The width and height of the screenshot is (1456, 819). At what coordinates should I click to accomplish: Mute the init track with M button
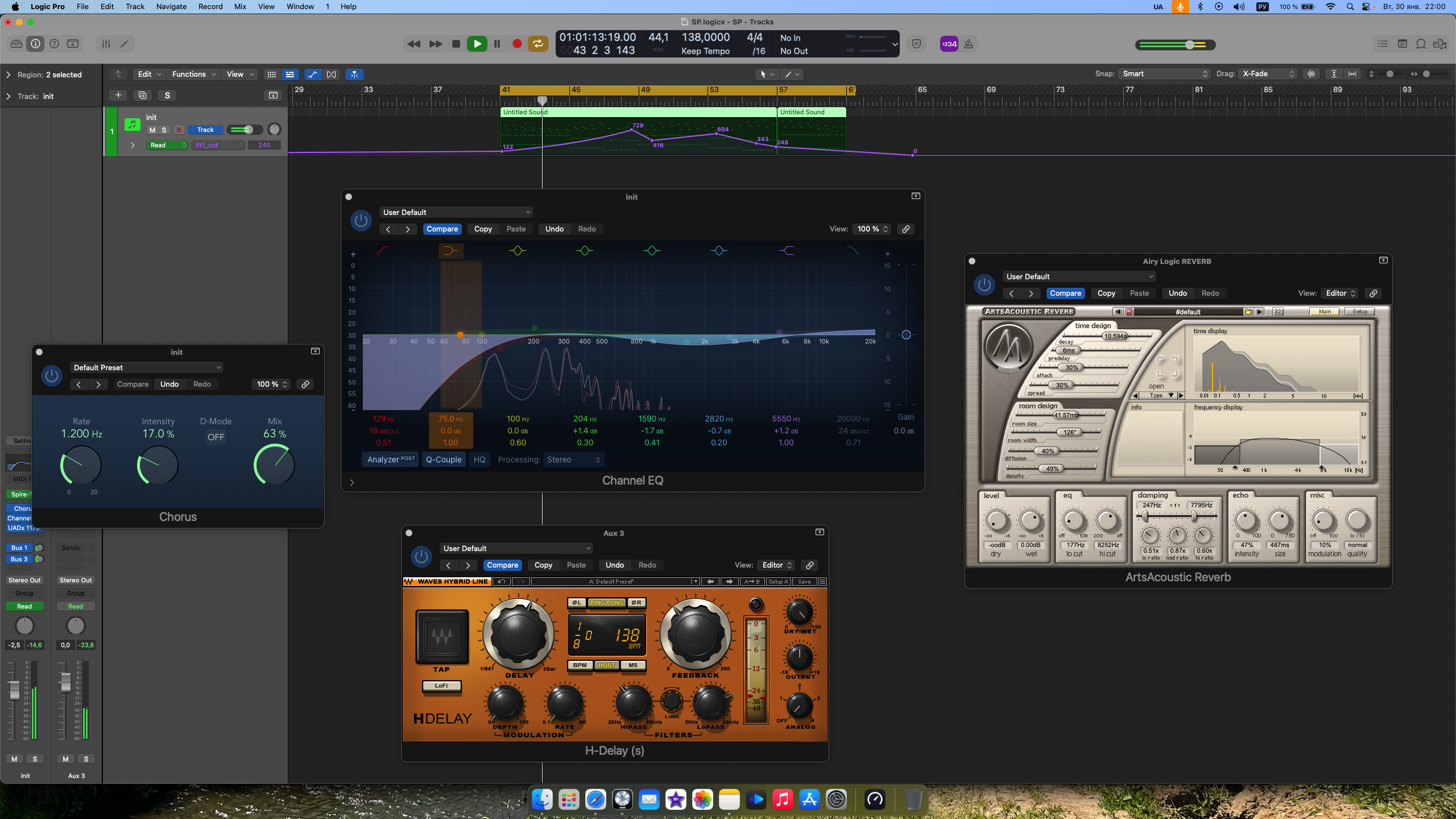pyautogui.click(x=152, y=130)
